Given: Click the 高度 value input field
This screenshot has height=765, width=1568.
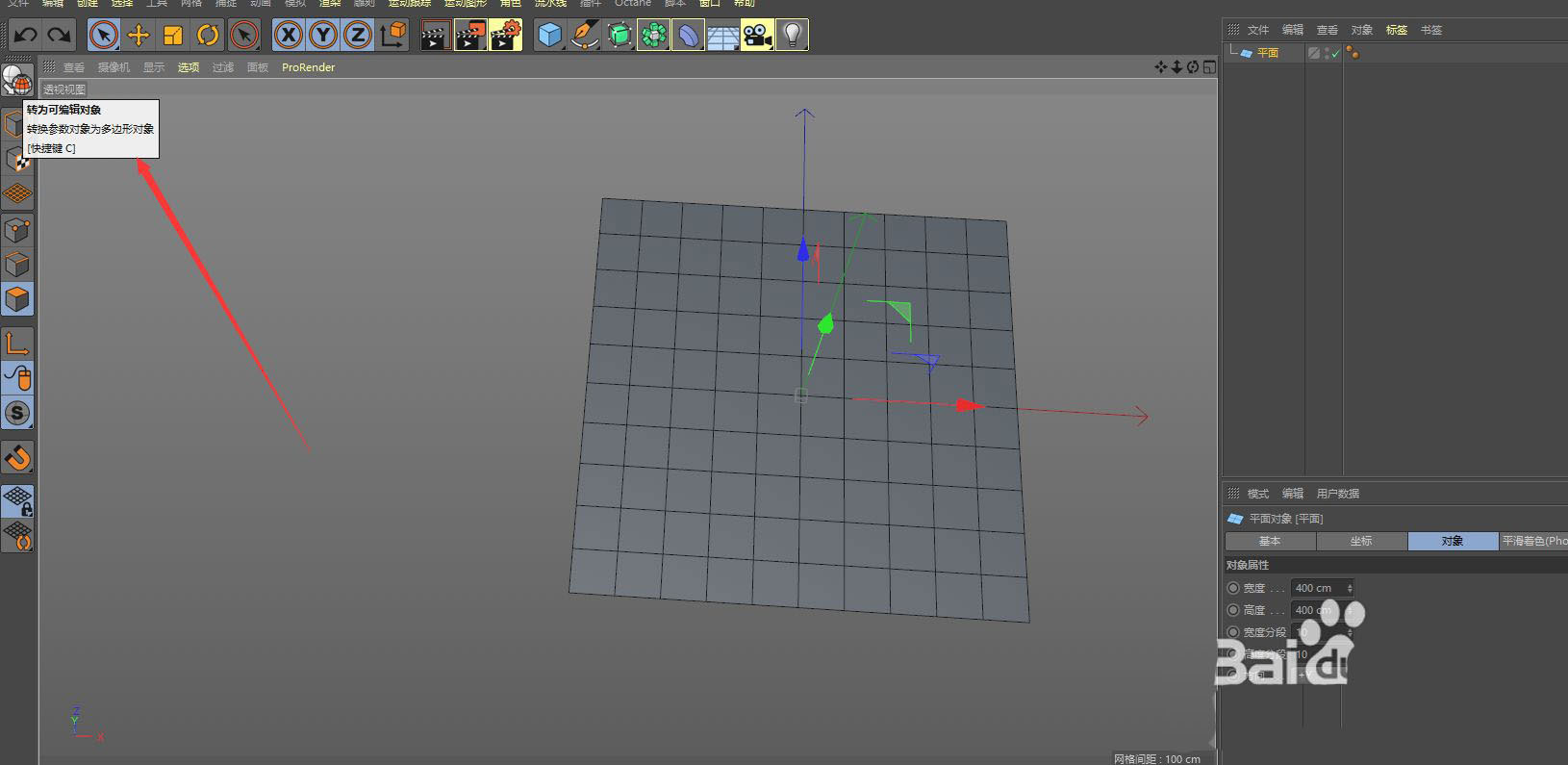Looking at the screenshot, I should pos(1316,610).
